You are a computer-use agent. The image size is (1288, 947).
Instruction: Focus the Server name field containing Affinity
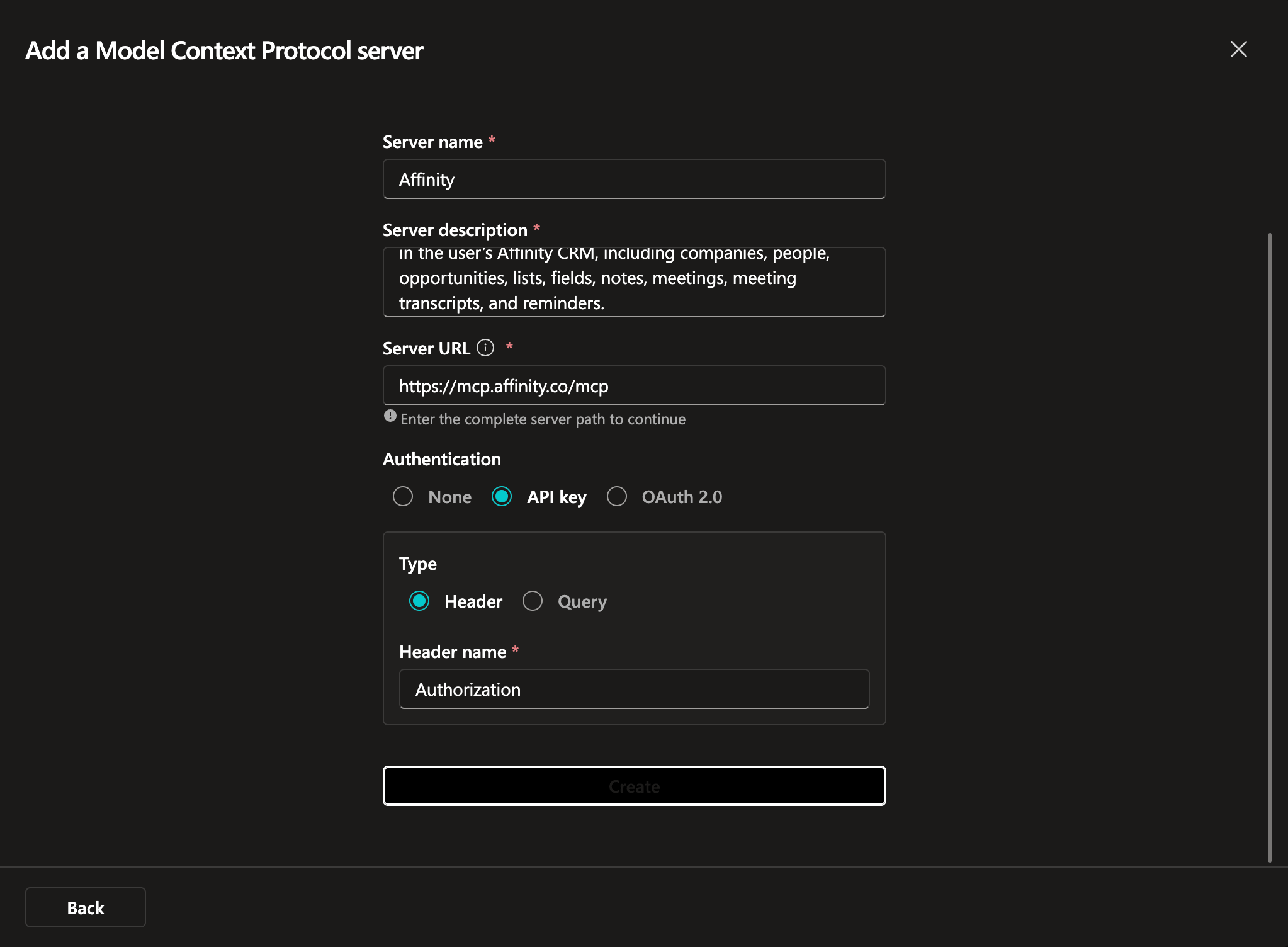pos(635,179)
